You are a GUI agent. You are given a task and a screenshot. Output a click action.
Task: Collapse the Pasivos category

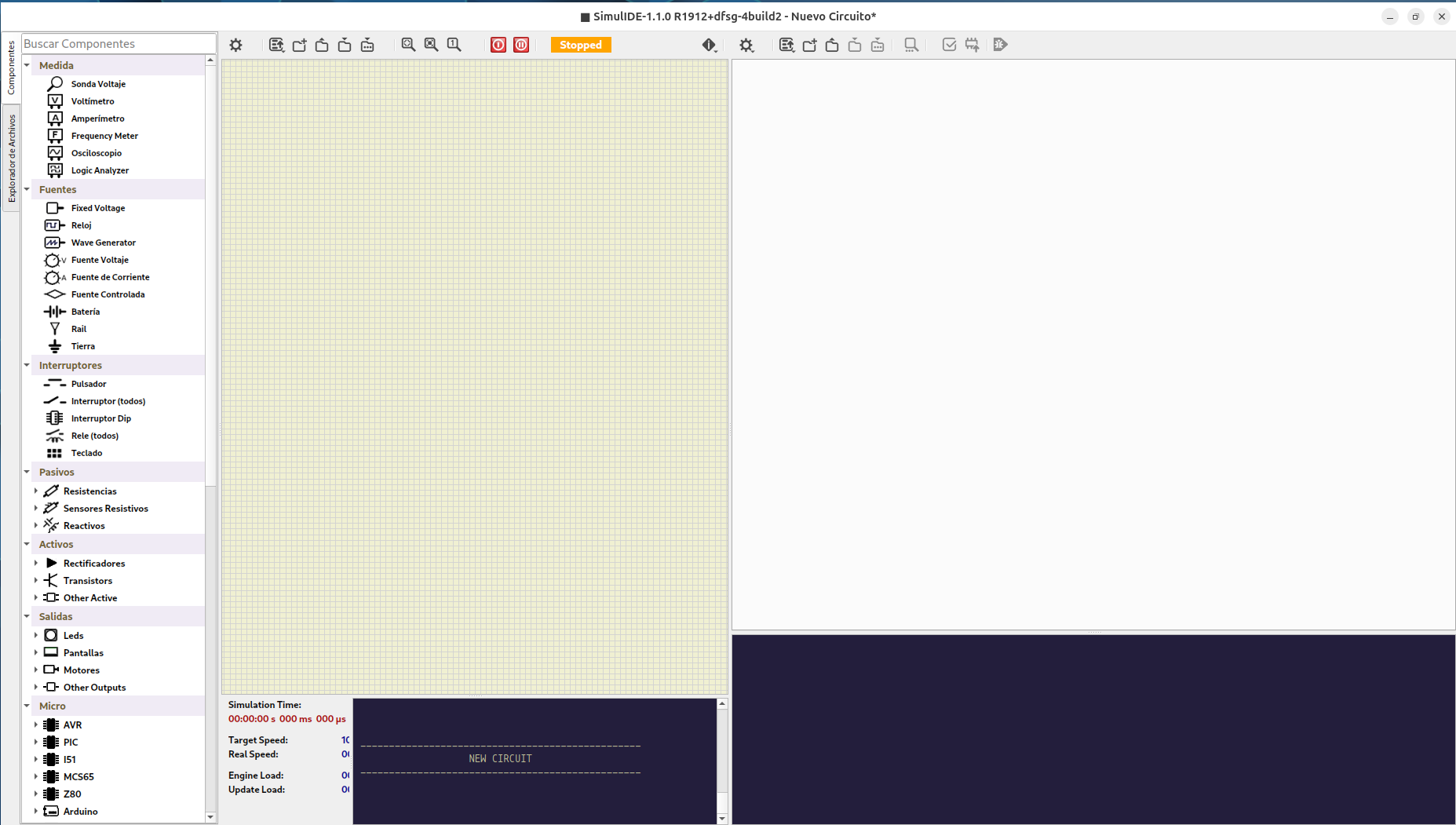[x=27, y=472]
